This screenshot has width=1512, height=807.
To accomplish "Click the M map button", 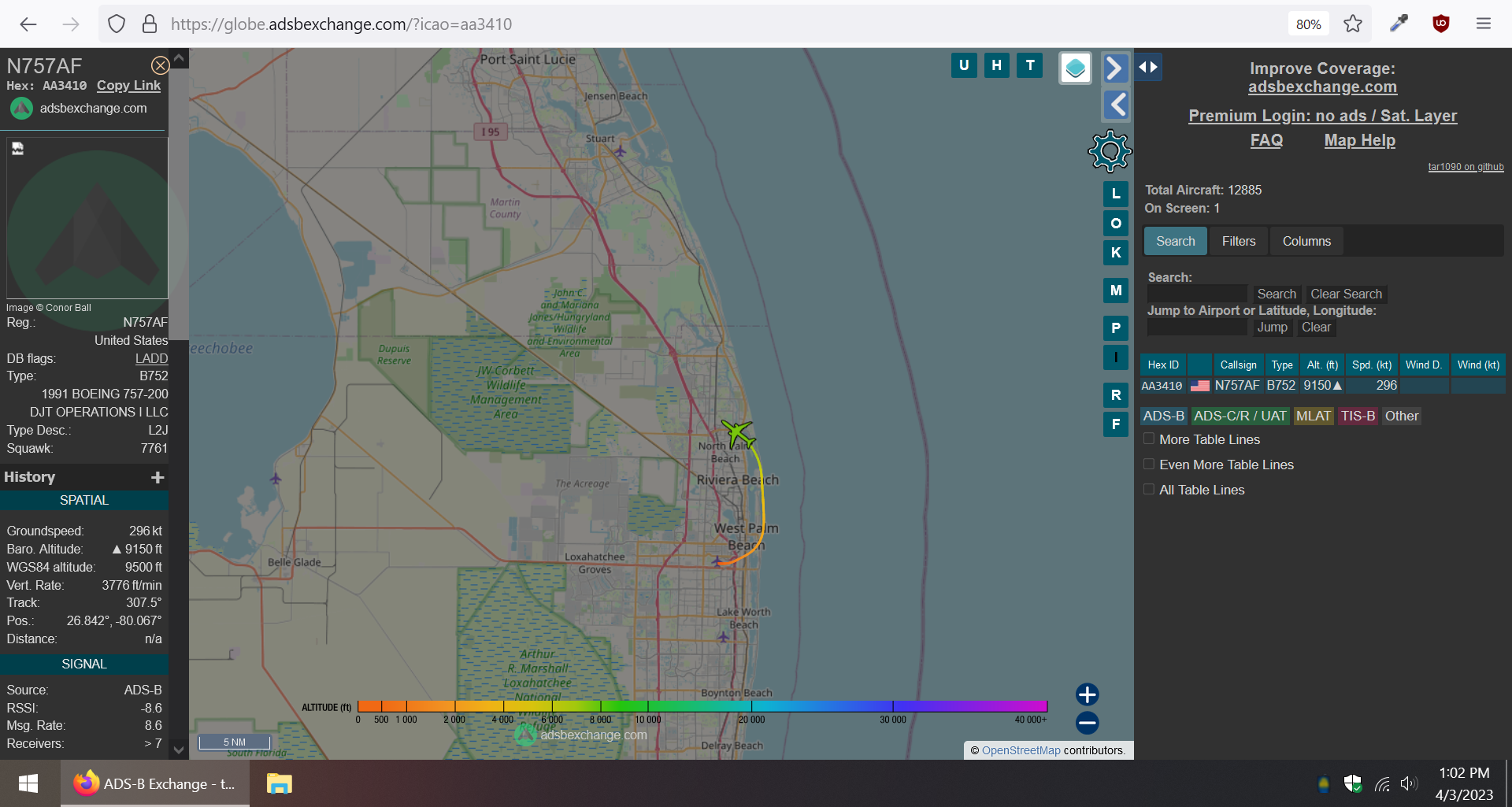I will tap(1116, 291).
